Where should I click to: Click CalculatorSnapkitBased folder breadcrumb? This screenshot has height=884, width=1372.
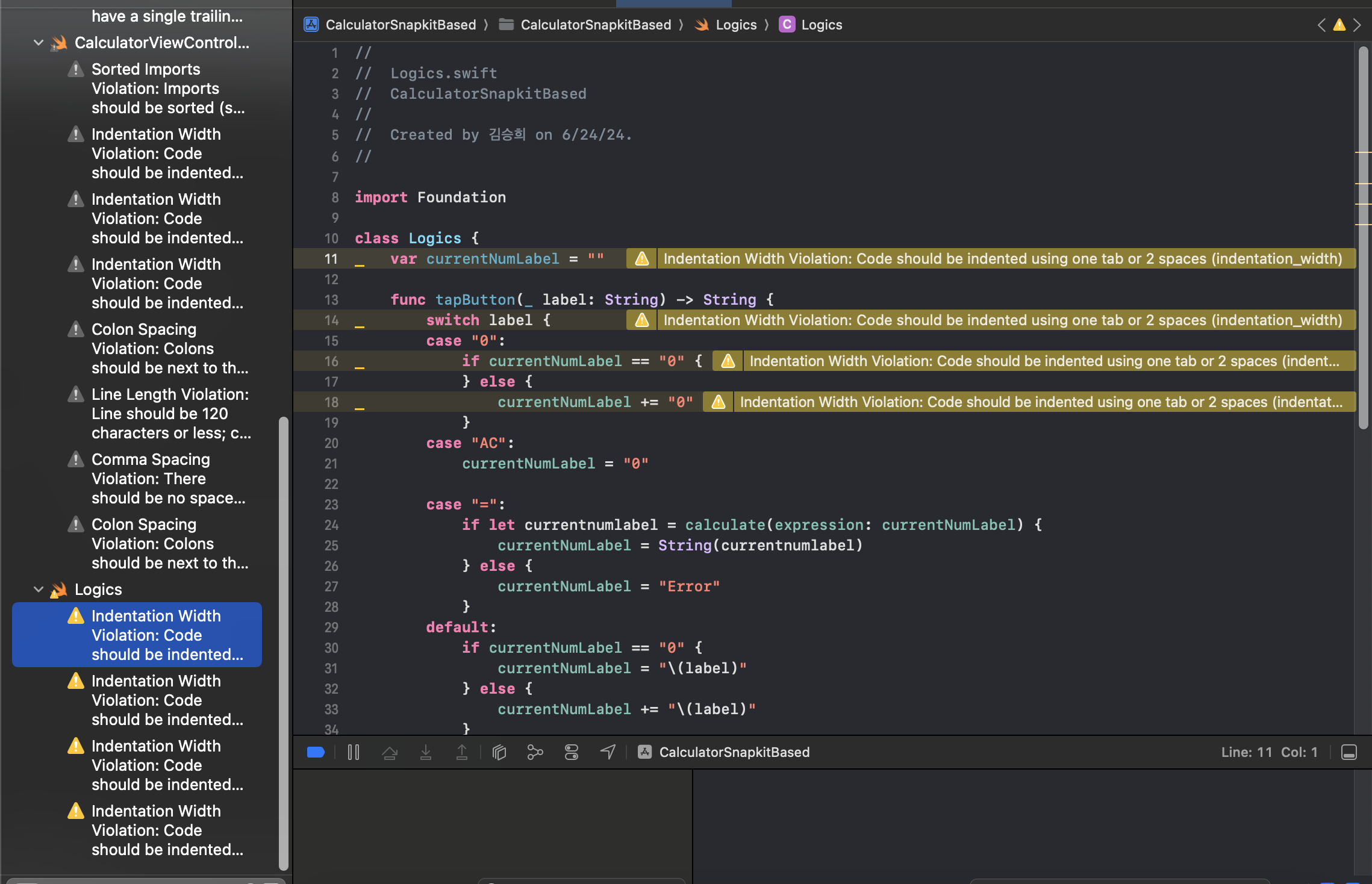point(595,25)
